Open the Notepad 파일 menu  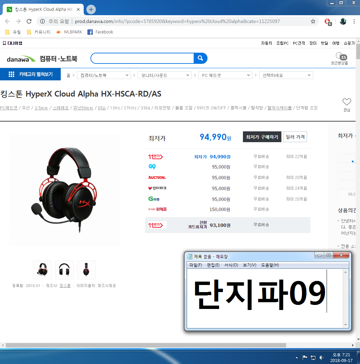point(195,265)
